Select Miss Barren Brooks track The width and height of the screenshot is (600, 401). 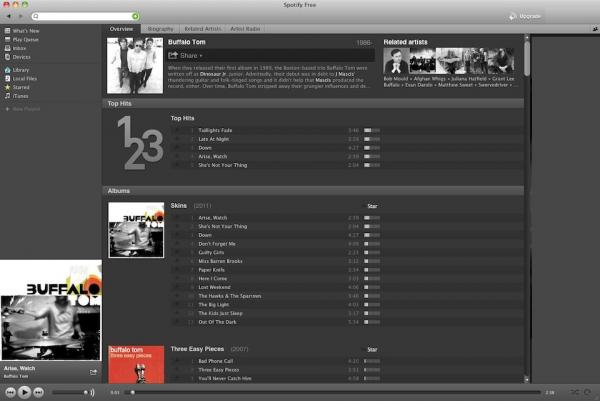[x=220, y=261]
